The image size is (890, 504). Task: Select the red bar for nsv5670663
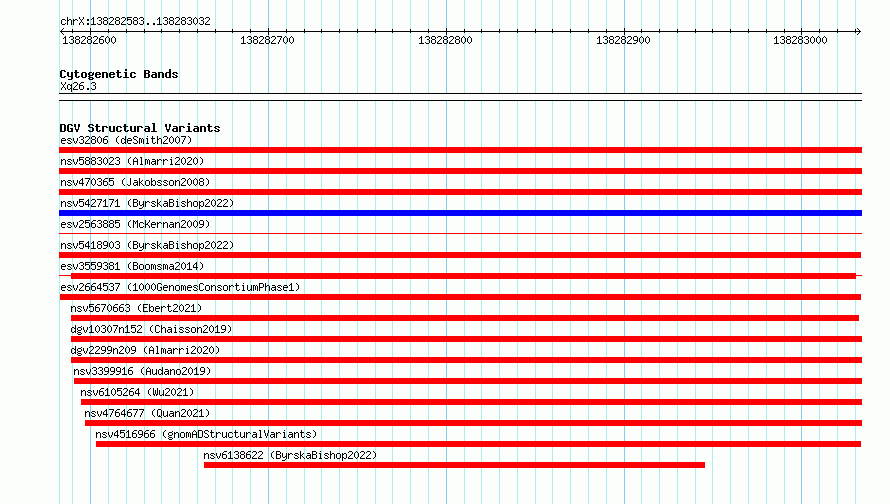[x=465, y=318]
